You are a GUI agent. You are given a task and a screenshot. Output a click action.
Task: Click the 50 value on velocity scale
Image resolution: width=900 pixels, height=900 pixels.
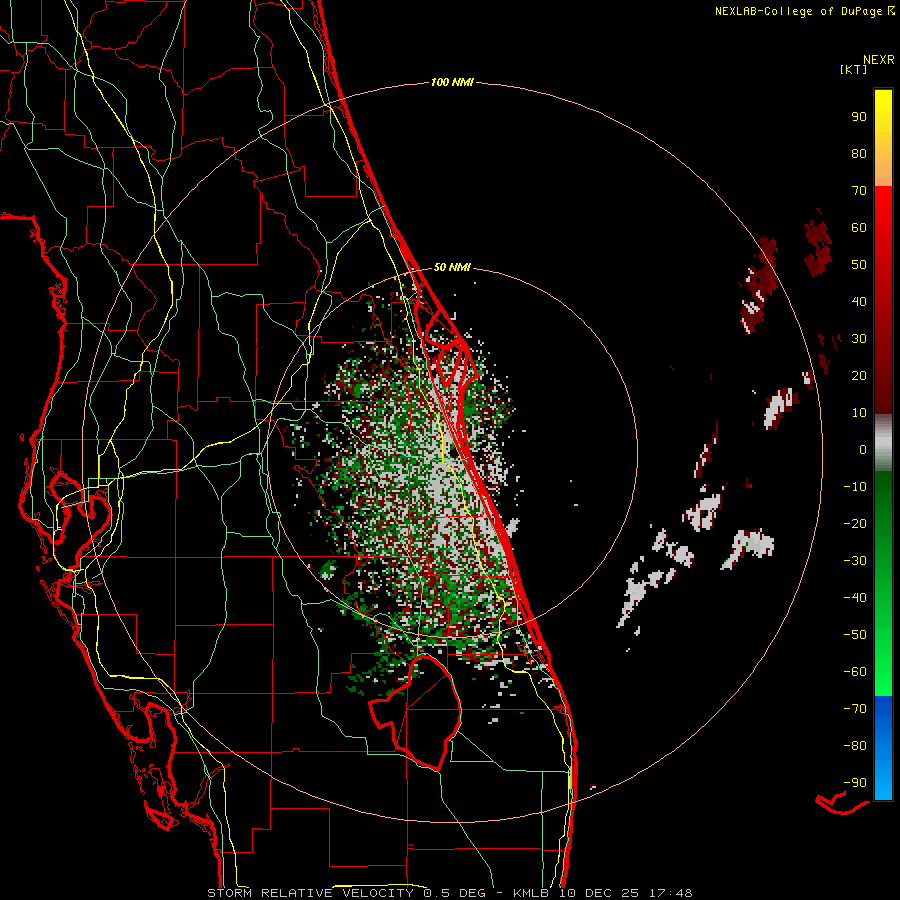[x=859, y=265]
